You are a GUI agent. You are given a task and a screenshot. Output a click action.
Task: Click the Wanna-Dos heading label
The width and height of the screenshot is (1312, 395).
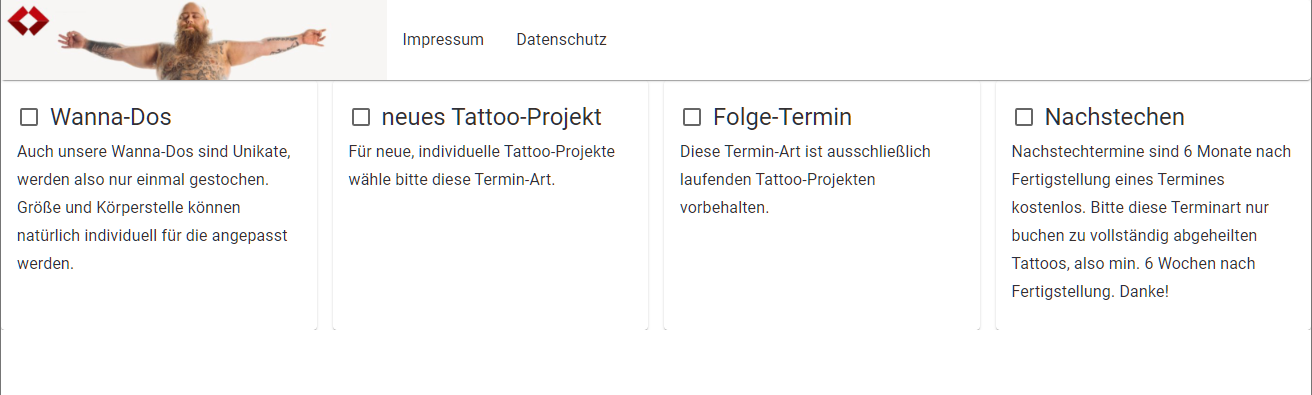point(111,117)
